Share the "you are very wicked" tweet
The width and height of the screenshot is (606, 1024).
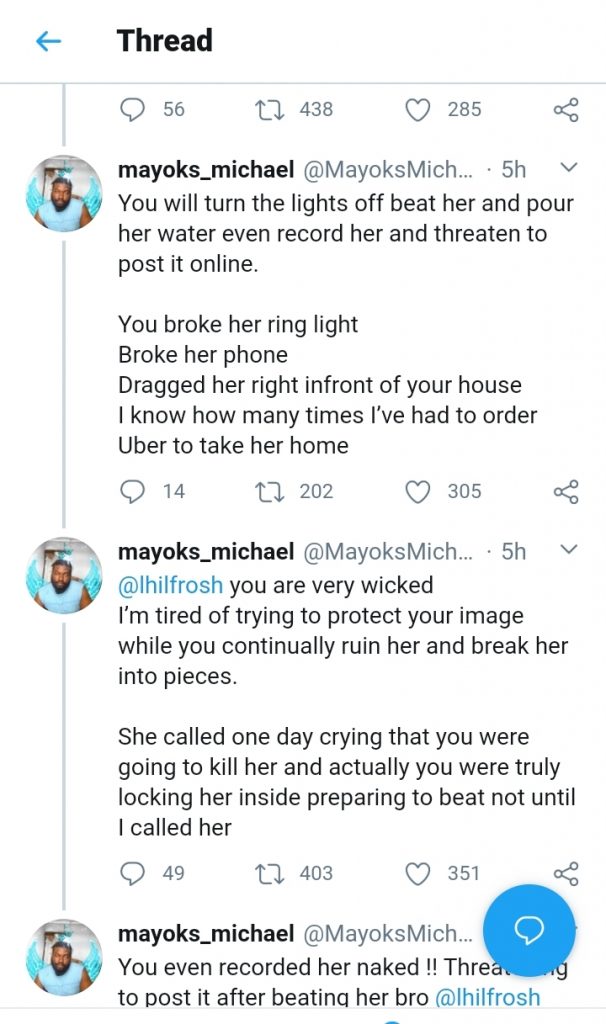(566, 873)
